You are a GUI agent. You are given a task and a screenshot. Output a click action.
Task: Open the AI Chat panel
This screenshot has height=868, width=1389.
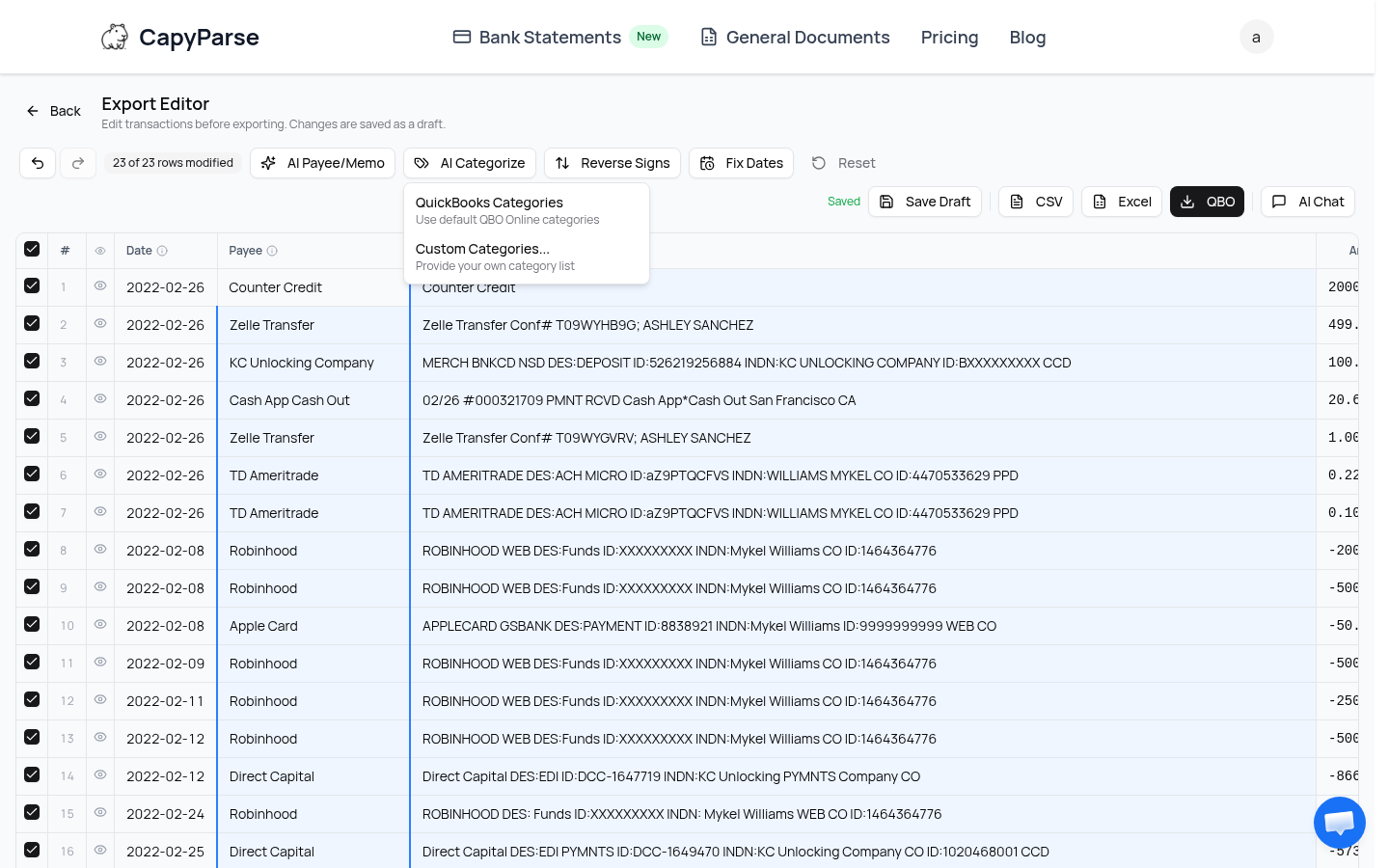pyautogui.click(x=1308, y=202)
